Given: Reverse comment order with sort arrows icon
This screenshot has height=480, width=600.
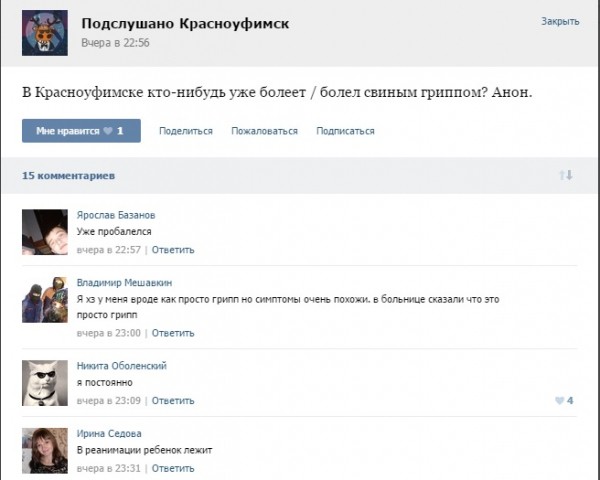Looking at the screenshot, I should [x=566, y=175].
